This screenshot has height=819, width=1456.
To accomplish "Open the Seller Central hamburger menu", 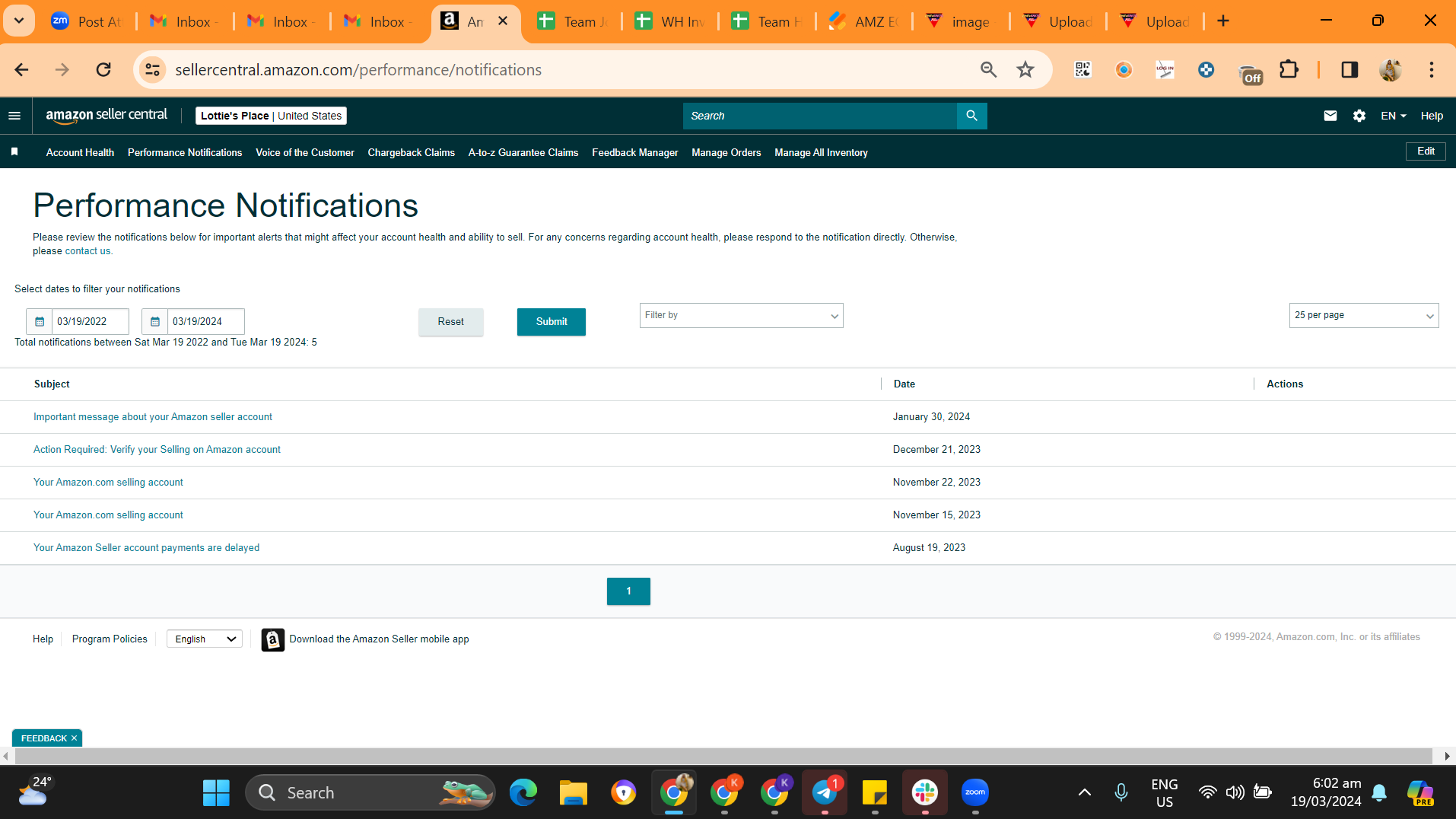I will click(14, 116).
